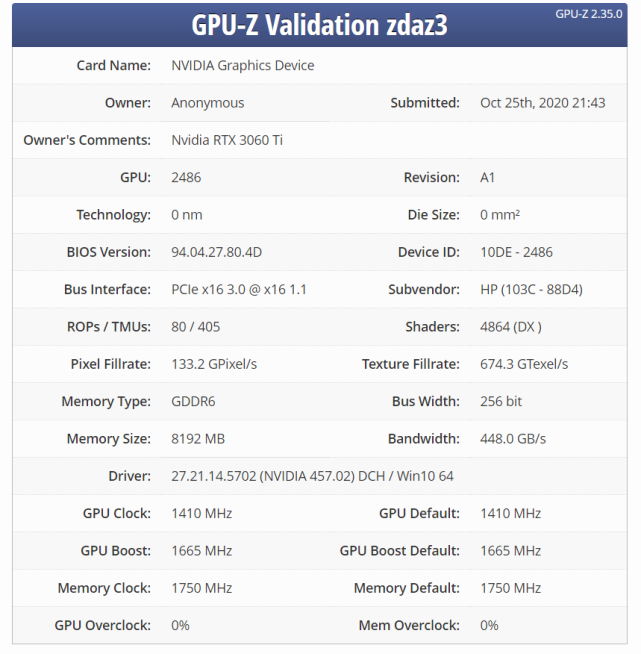Click the Owner: label
This screenshot has height=654, width=641.
[128, 103]
